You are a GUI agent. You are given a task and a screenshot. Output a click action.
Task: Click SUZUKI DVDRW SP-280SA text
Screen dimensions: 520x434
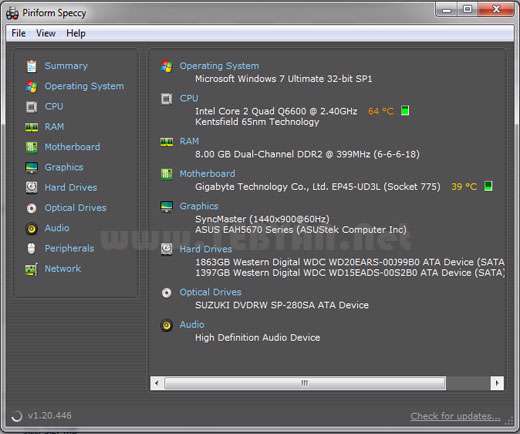coord(282,305)
